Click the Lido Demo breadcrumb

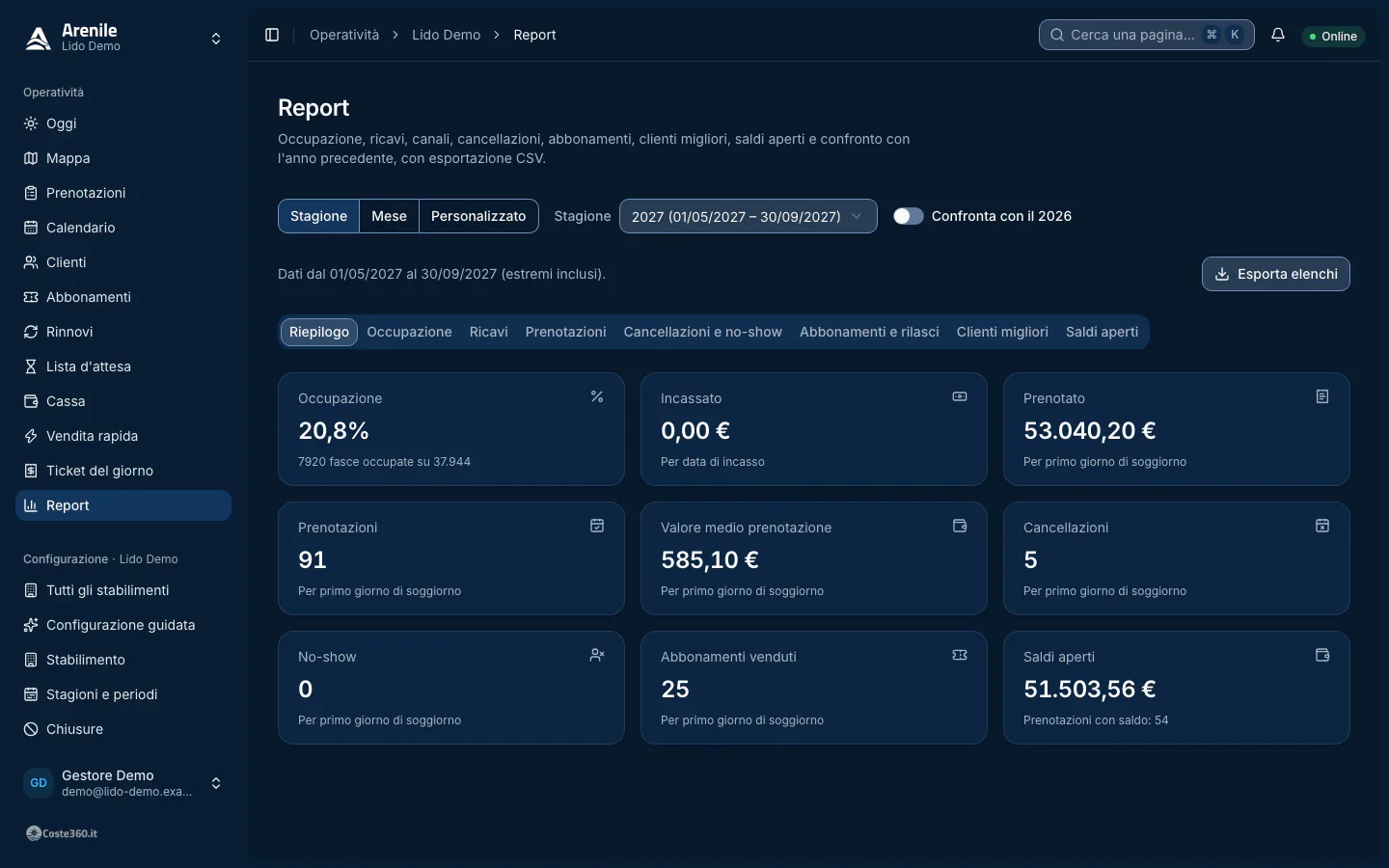446,35
